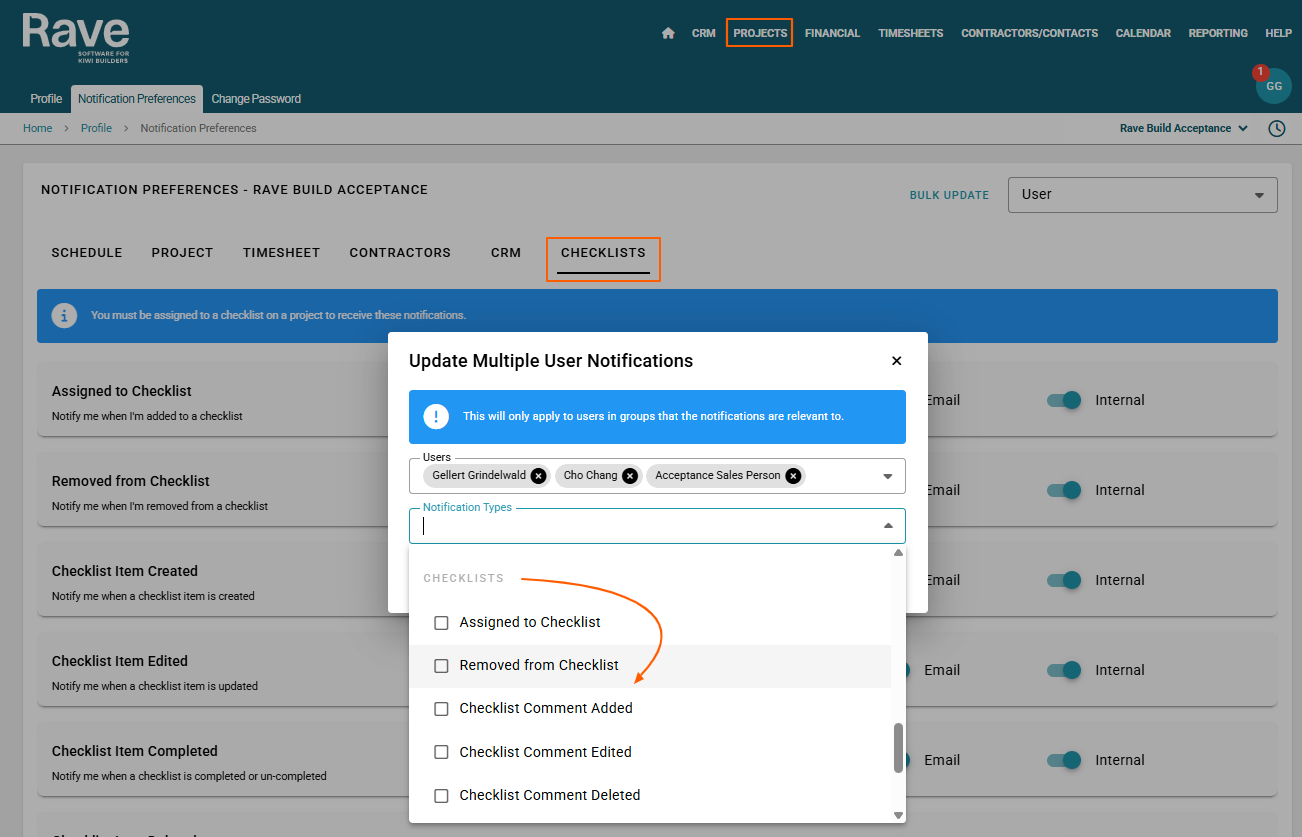Switch to the Contractors notifications tab
The width and height of the screenshot is (1302, 837).
click(400, 253)
